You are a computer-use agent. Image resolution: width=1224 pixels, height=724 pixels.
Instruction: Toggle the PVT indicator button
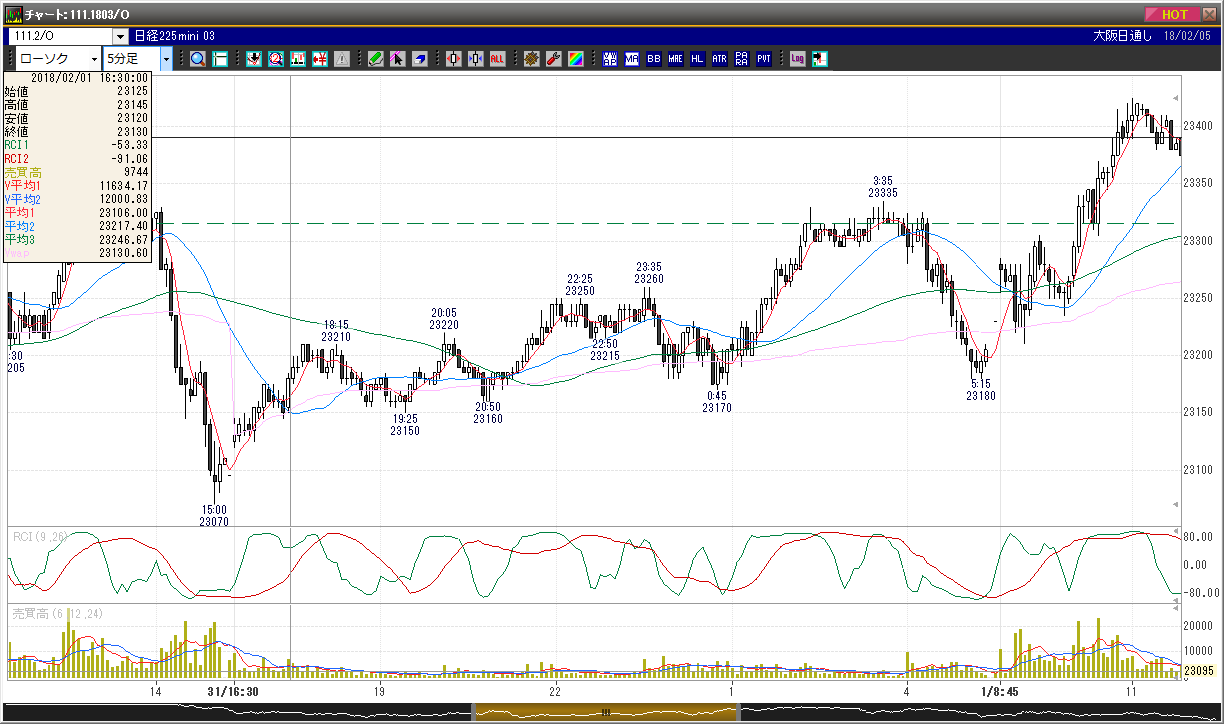(763, 58)
